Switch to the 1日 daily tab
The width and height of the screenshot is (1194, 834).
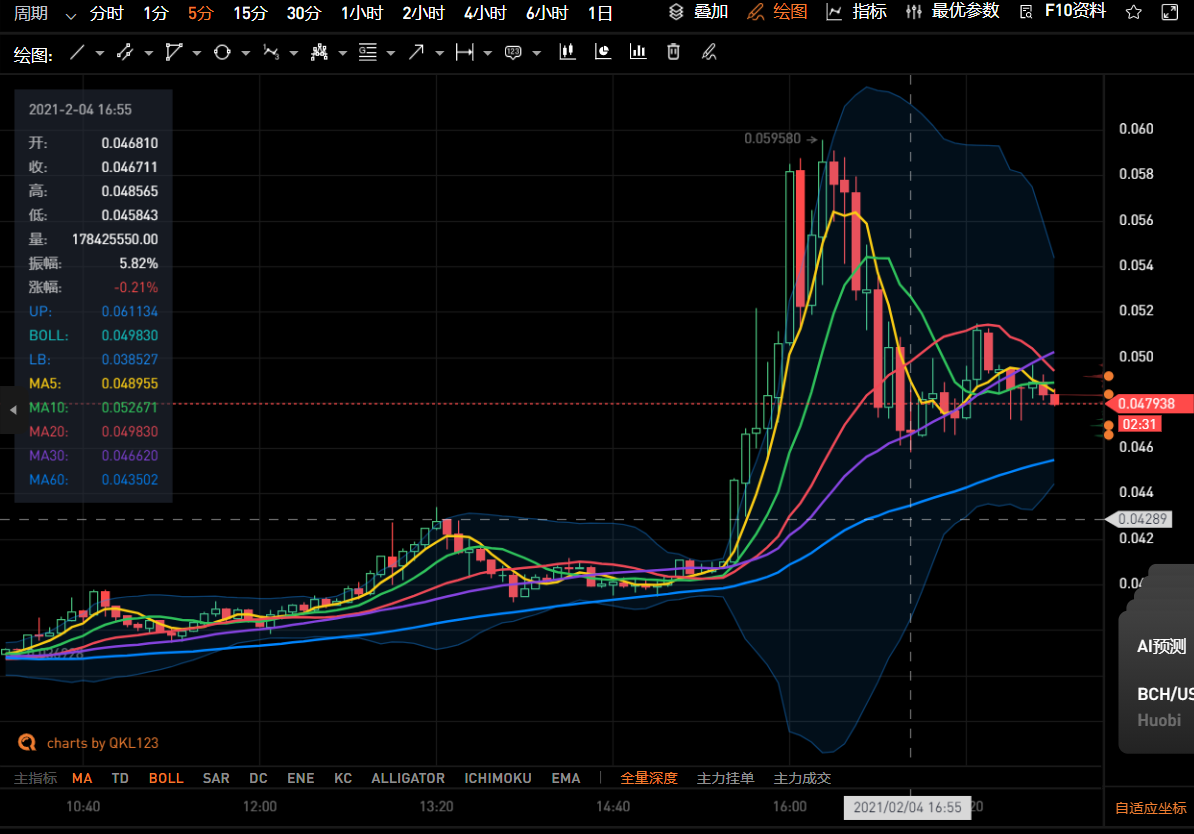click(599, 14)
